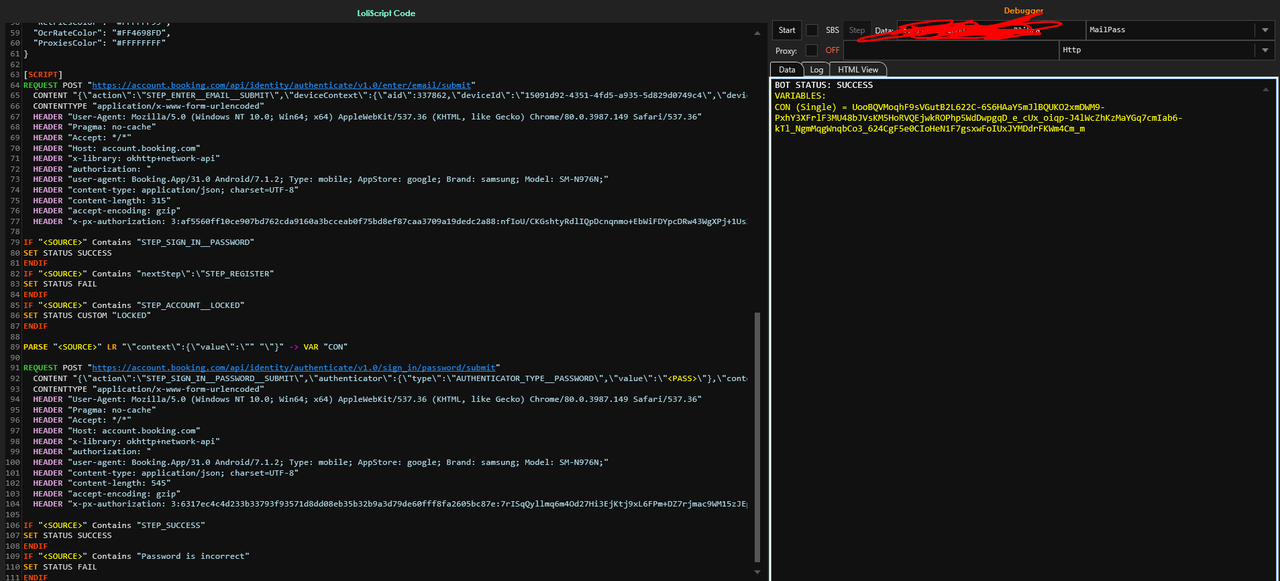
Task: Open the enter/email/submit booking URL link
Action: tap(283, 85)
